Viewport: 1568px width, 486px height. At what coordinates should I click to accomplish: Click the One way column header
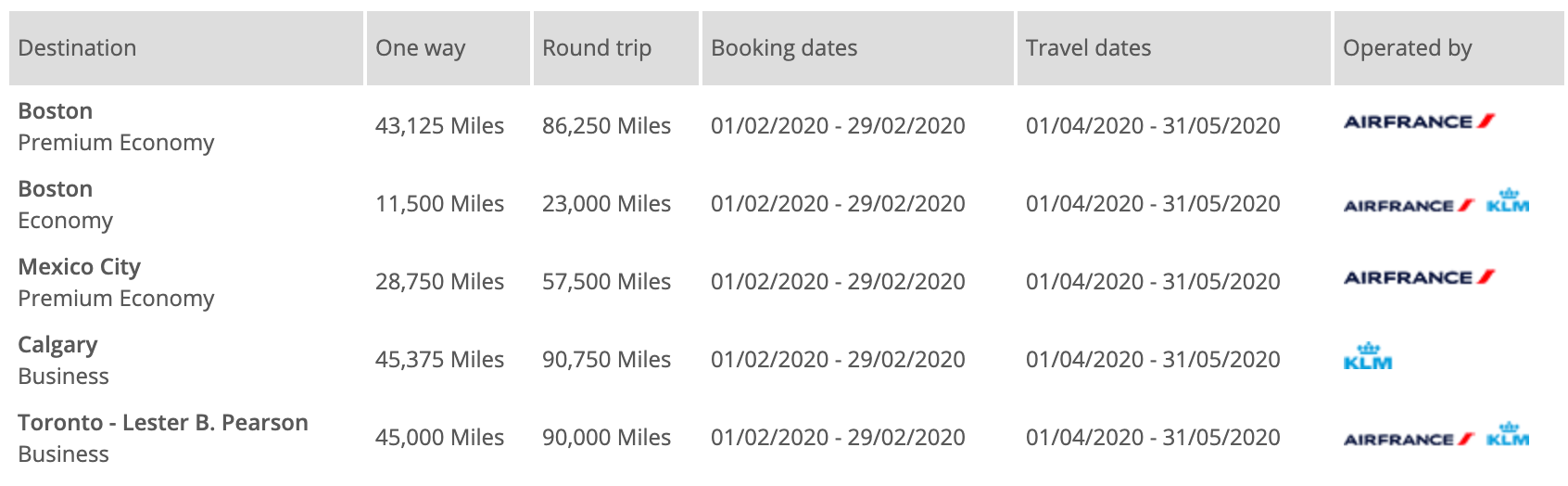tap(421, 48)
